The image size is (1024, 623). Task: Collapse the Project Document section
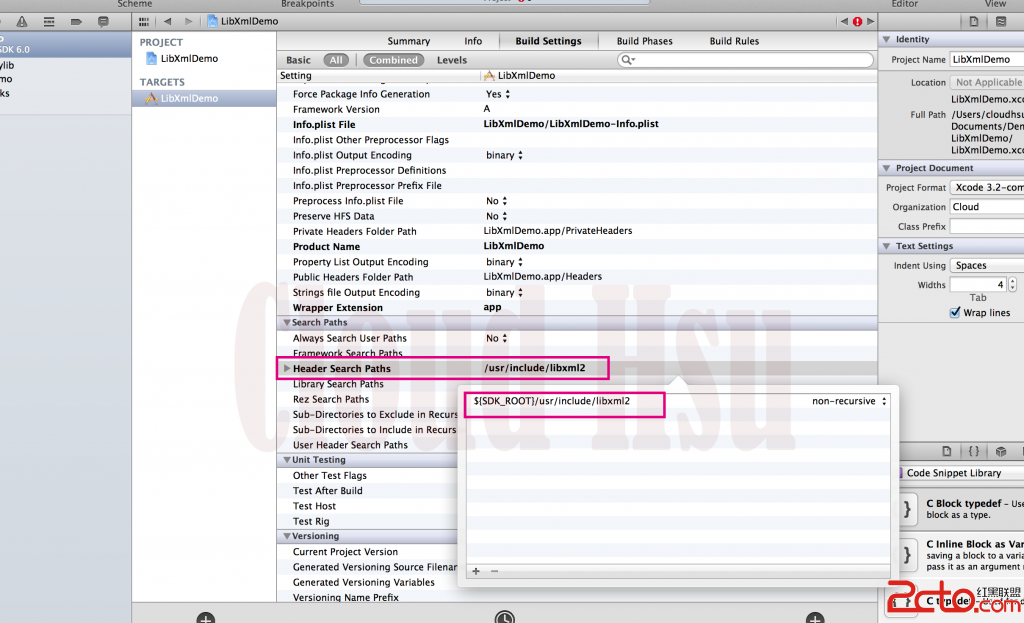point(886,168)
